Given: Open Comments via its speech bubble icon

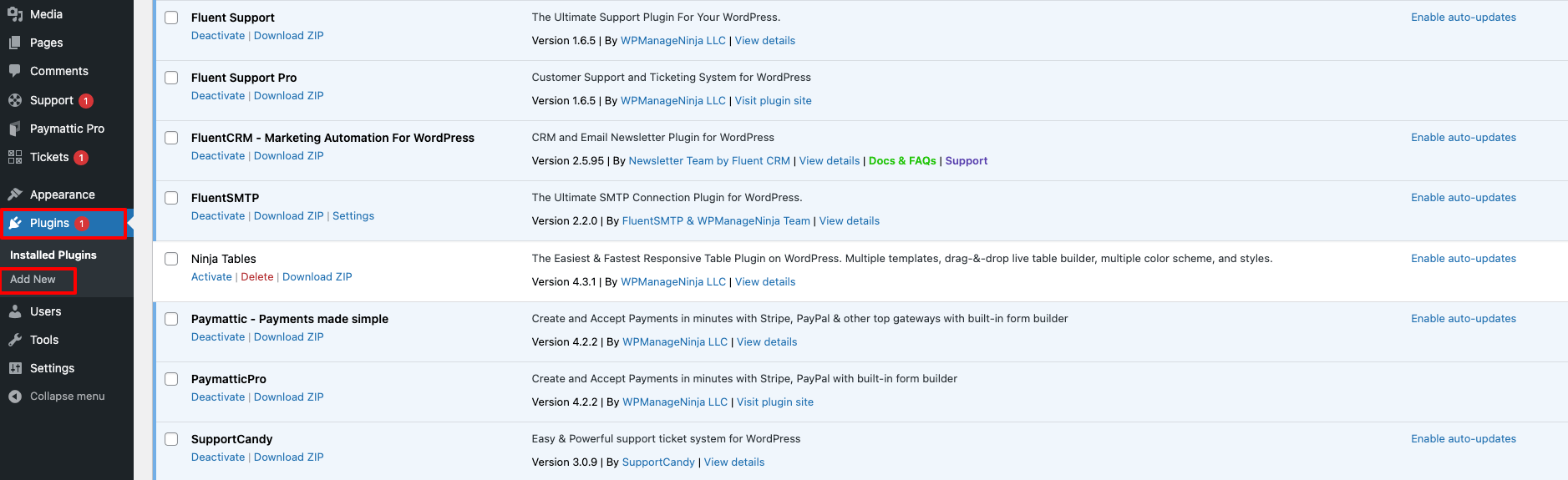Looking at the screenshot, I should click(15, 71).
